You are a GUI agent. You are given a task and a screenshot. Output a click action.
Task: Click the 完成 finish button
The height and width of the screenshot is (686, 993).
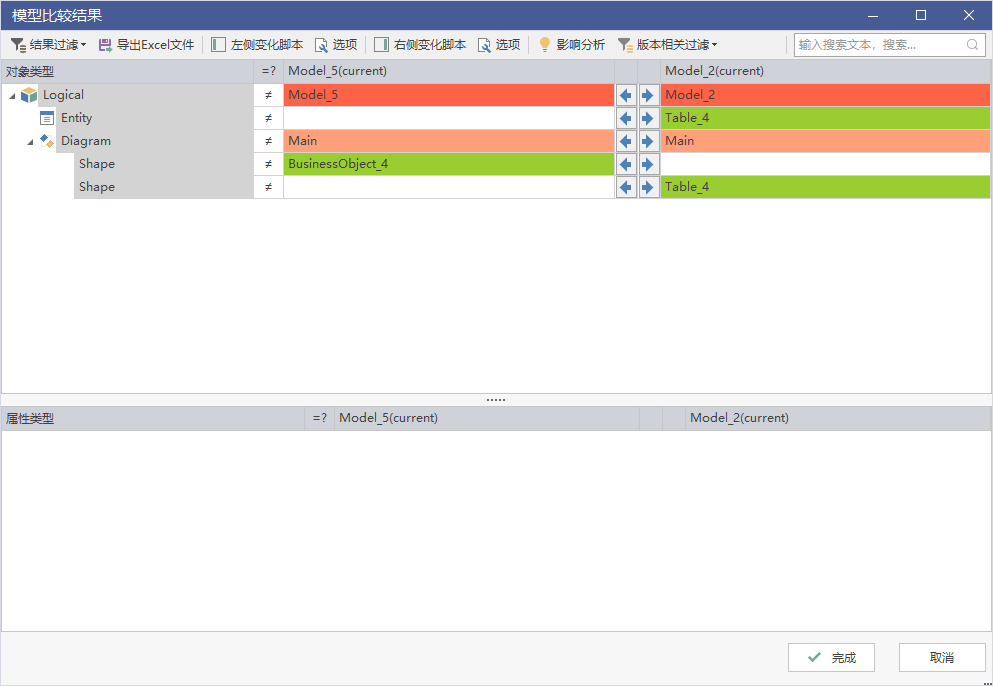(831, 657)
